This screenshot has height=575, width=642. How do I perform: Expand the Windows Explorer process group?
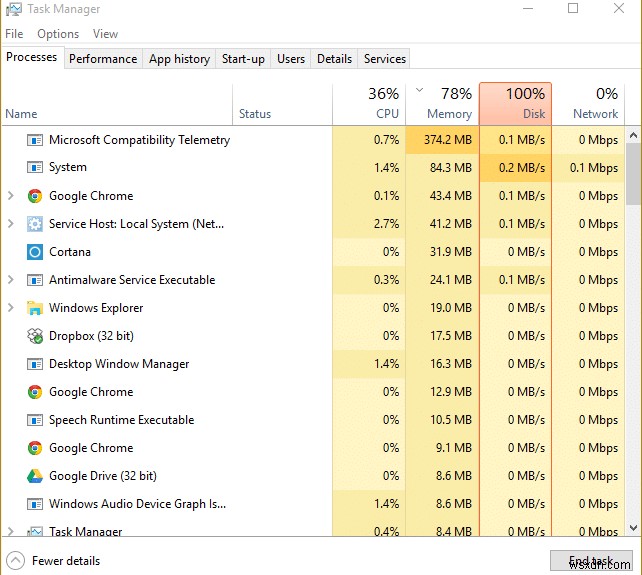pyautogui.click(x=11, y=308)
